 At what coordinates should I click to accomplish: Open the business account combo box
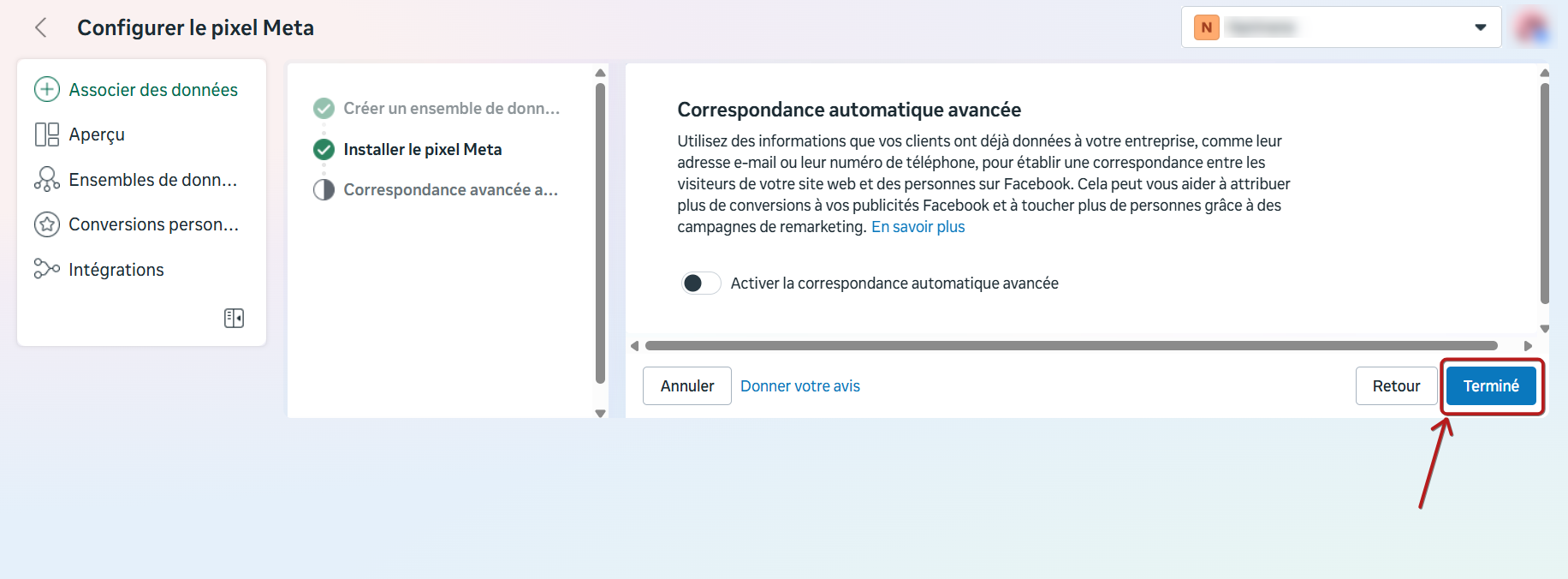tap(1341, 27)
